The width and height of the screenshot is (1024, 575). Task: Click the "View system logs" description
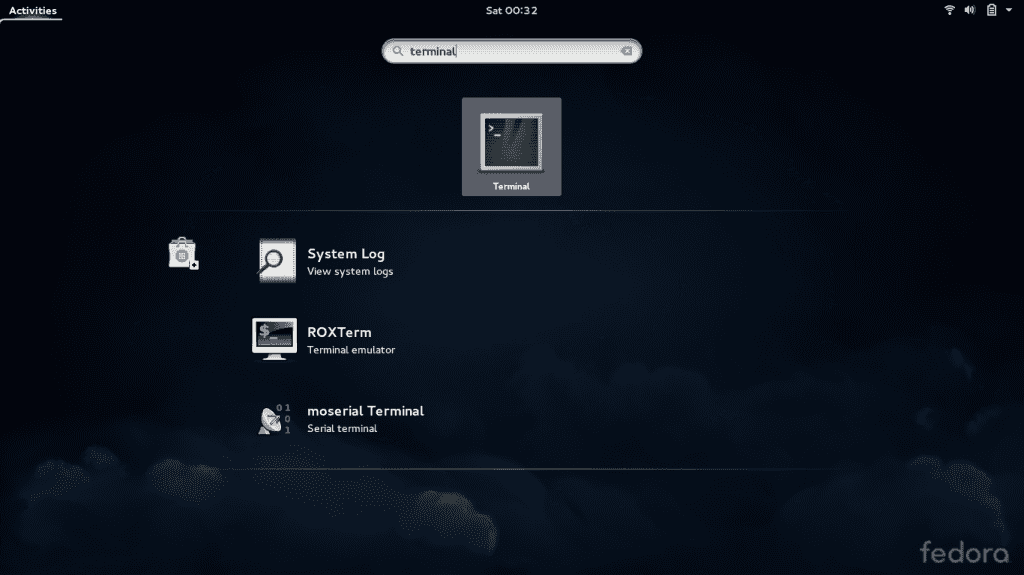pyautogui.click(x=350, y=272)
